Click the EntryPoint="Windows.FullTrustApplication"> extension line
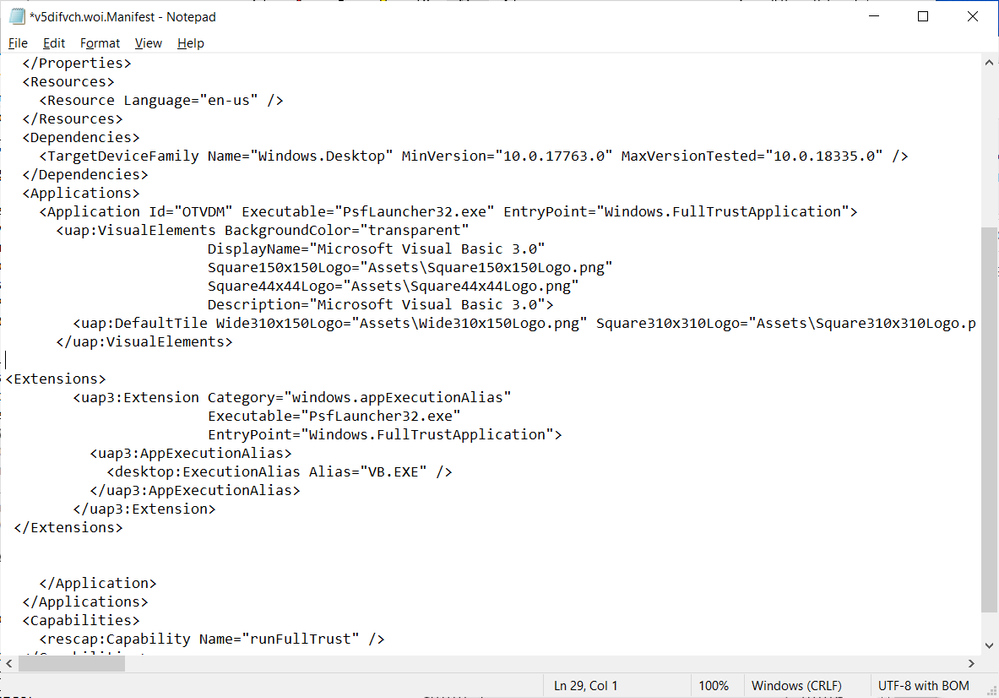 pos(385,434)
